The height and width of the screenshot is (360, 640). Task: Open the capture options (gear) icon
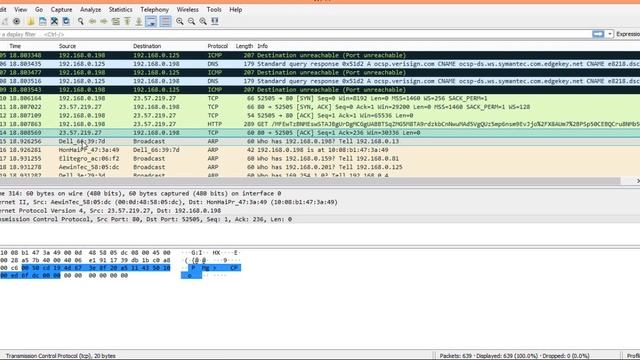(16, 21)
